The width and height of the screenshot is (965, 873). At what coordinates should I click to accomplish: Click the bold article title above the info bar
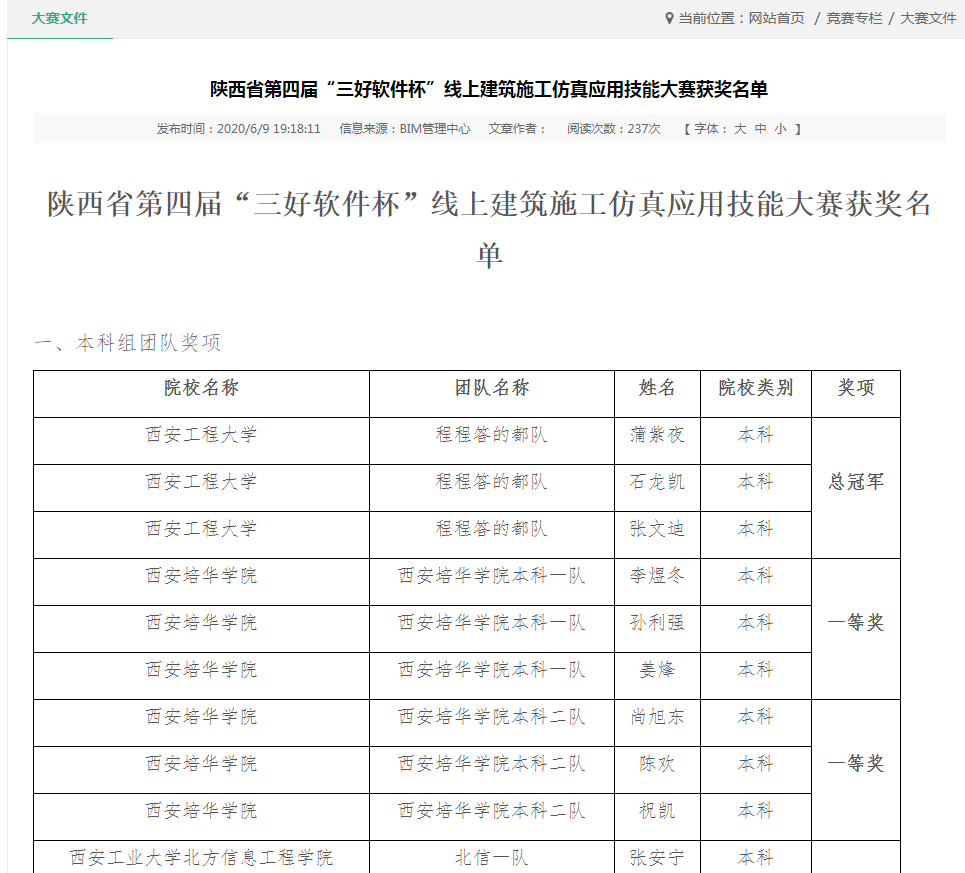[489, 89]
